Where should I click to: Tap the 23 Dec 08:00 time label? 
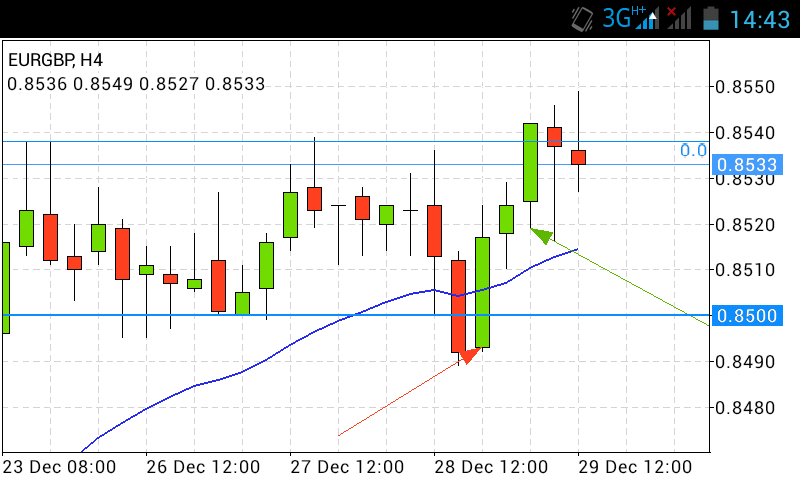59,467
